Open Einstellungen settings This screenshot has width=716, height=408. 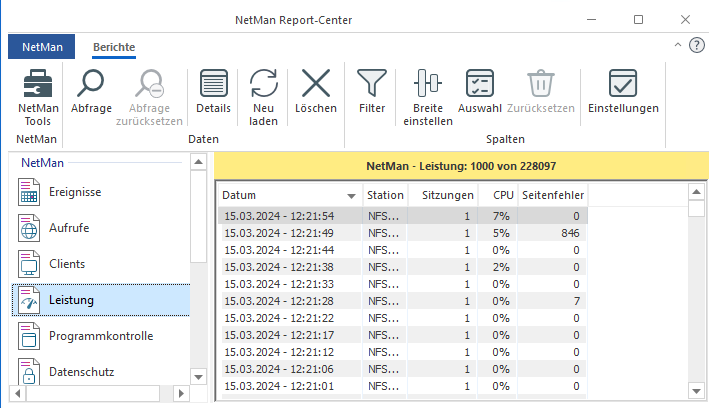623,90
